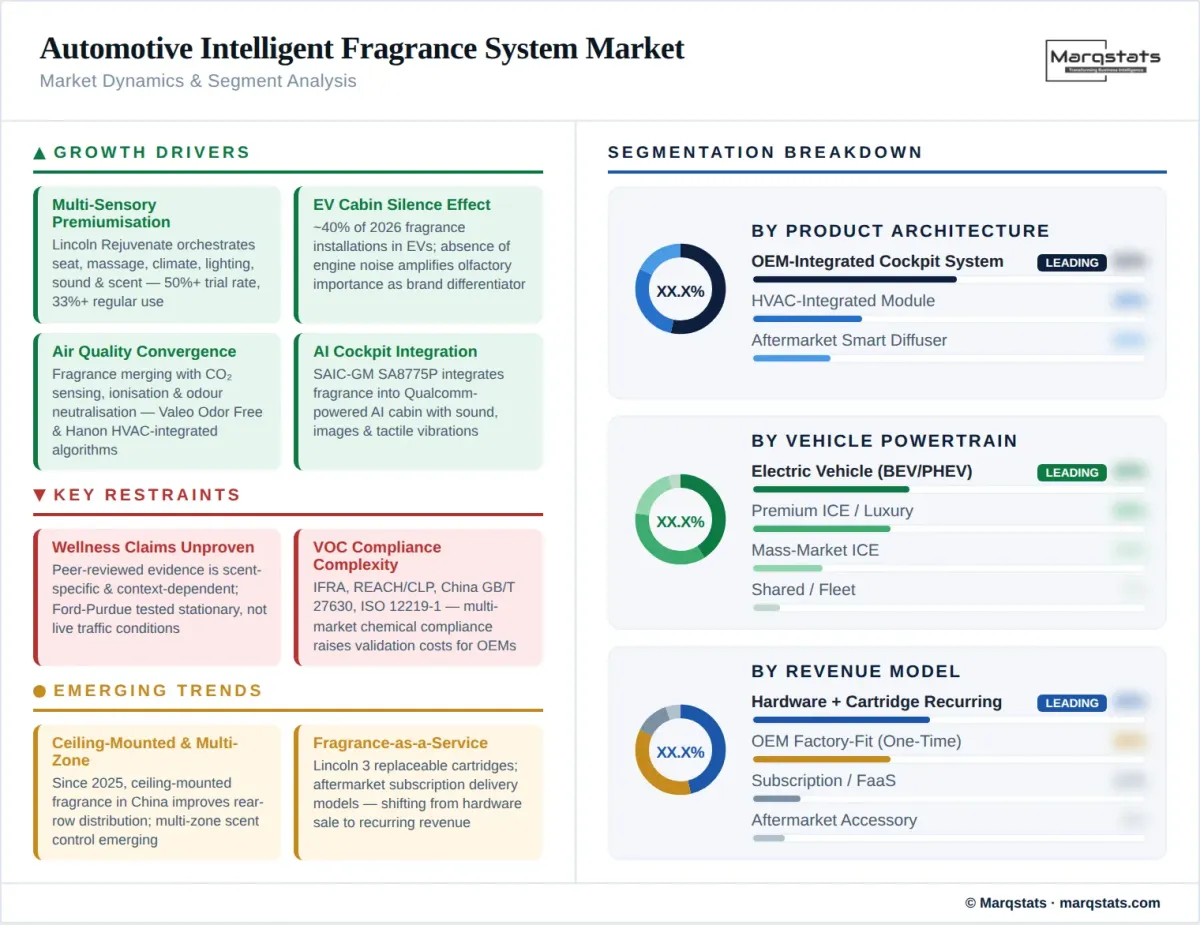Click the Ford-Purdue tested stationary description
Image resolution: width=1200 pixels, height=925 pixels.
(159, 599)
